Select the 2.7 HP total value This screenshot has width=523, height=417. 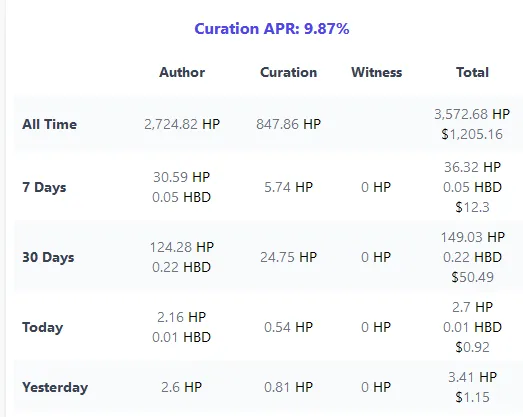pyautogui.click(x=472, y=307)
